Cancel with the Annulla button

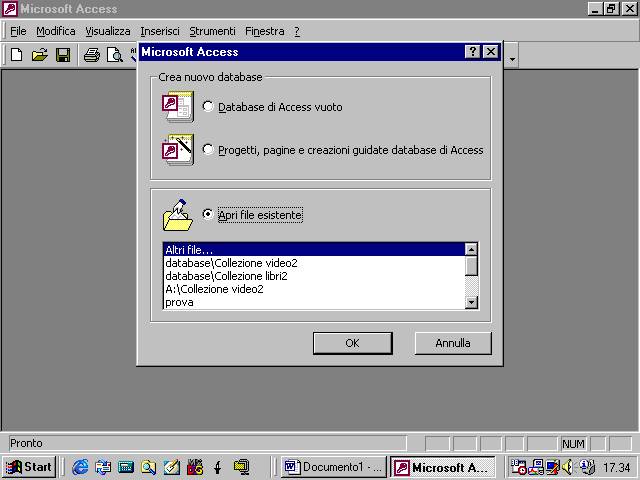(453, 343)
